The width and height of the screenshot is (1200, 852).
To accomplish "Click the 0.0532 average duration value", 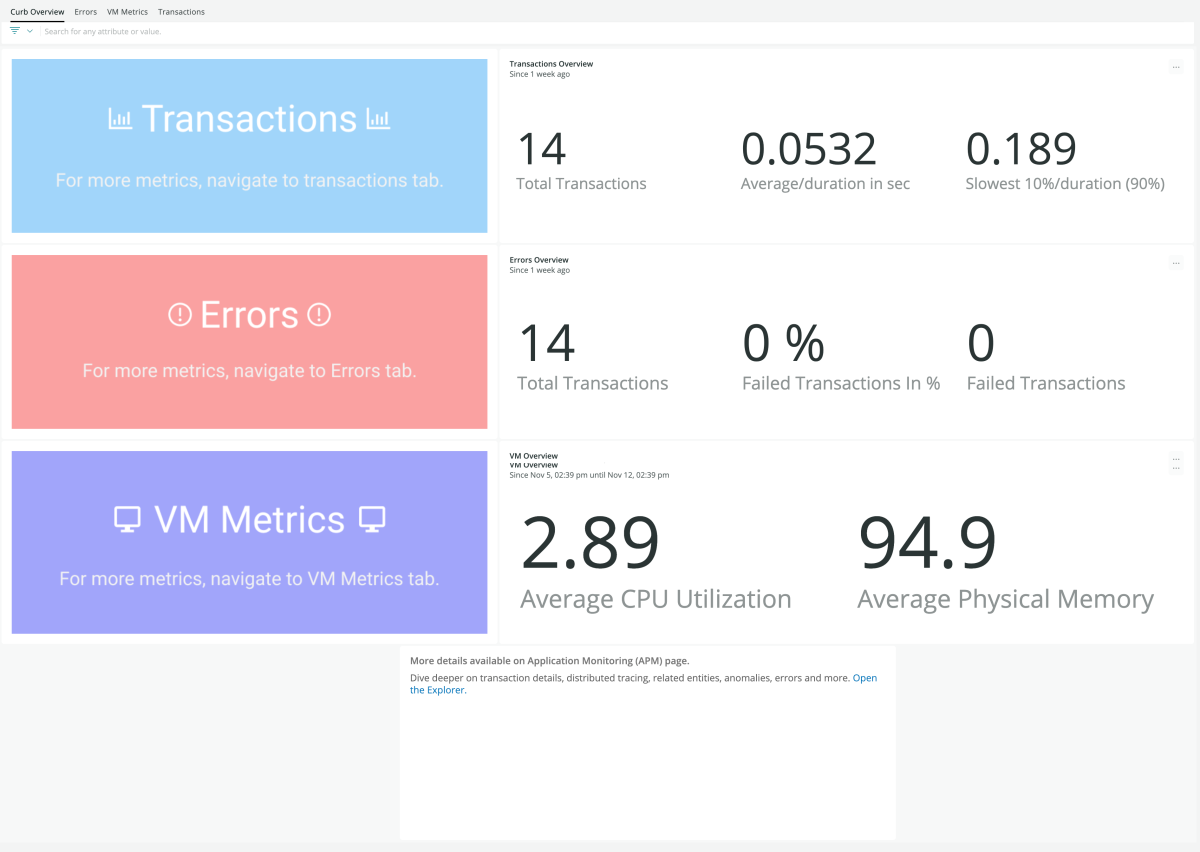I will [x=809, y=149].
